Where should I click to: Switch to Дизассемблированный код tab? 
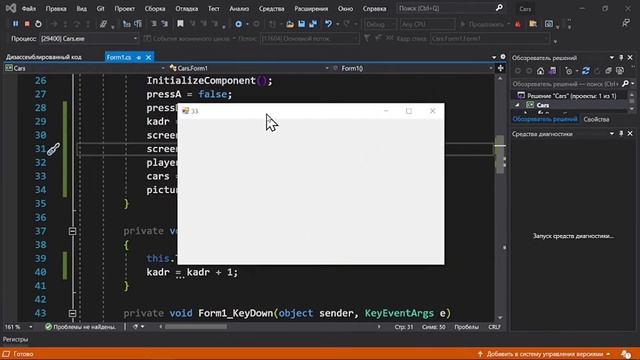(44, 57)
